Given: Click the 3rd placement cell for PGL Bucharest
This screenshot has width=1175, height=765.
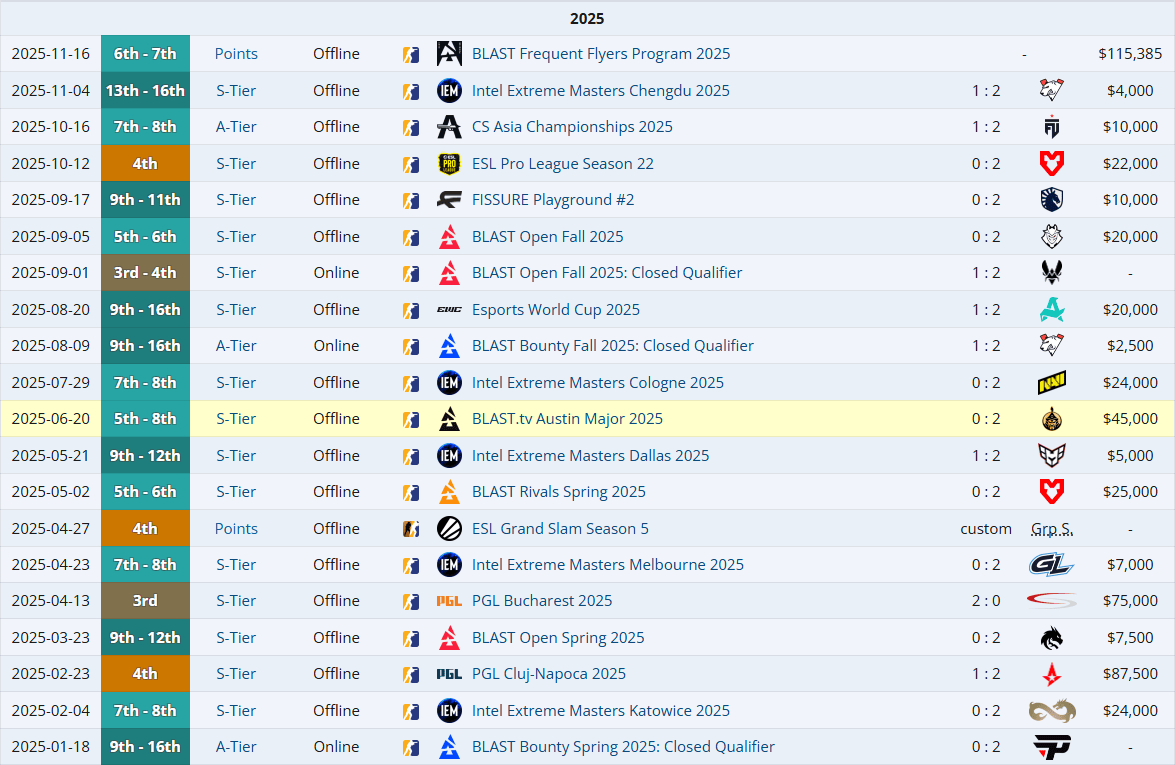Looking at the screenshot, I should [145, 601].
